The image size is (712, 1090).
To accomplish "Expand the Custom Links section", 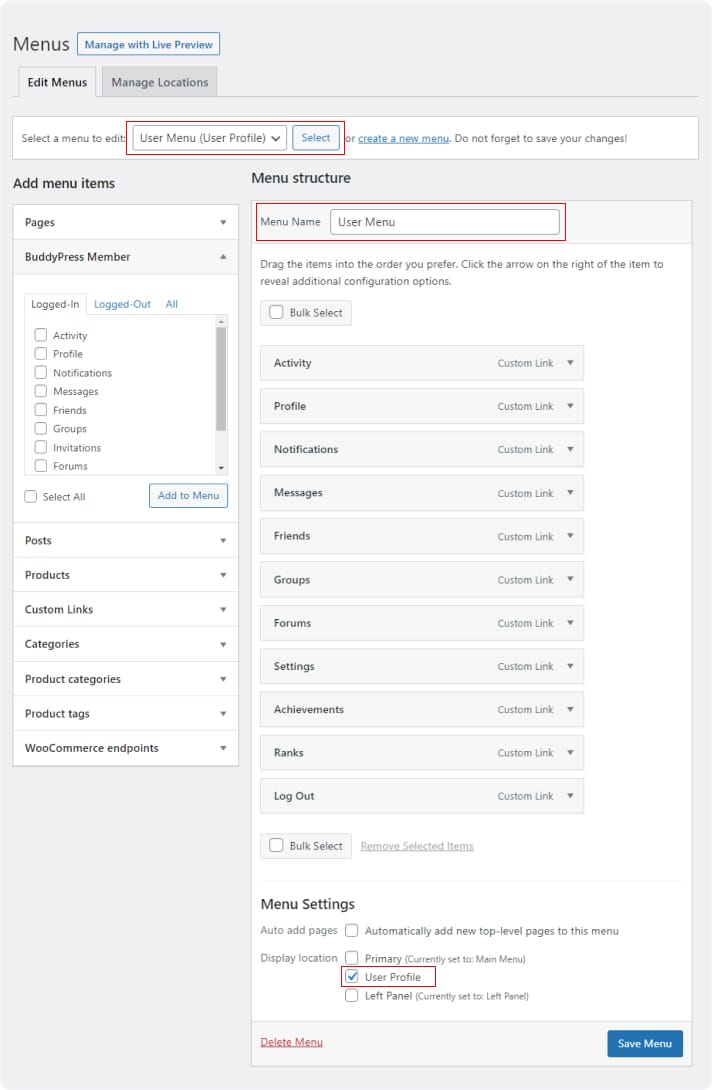I will coord(223,609).
